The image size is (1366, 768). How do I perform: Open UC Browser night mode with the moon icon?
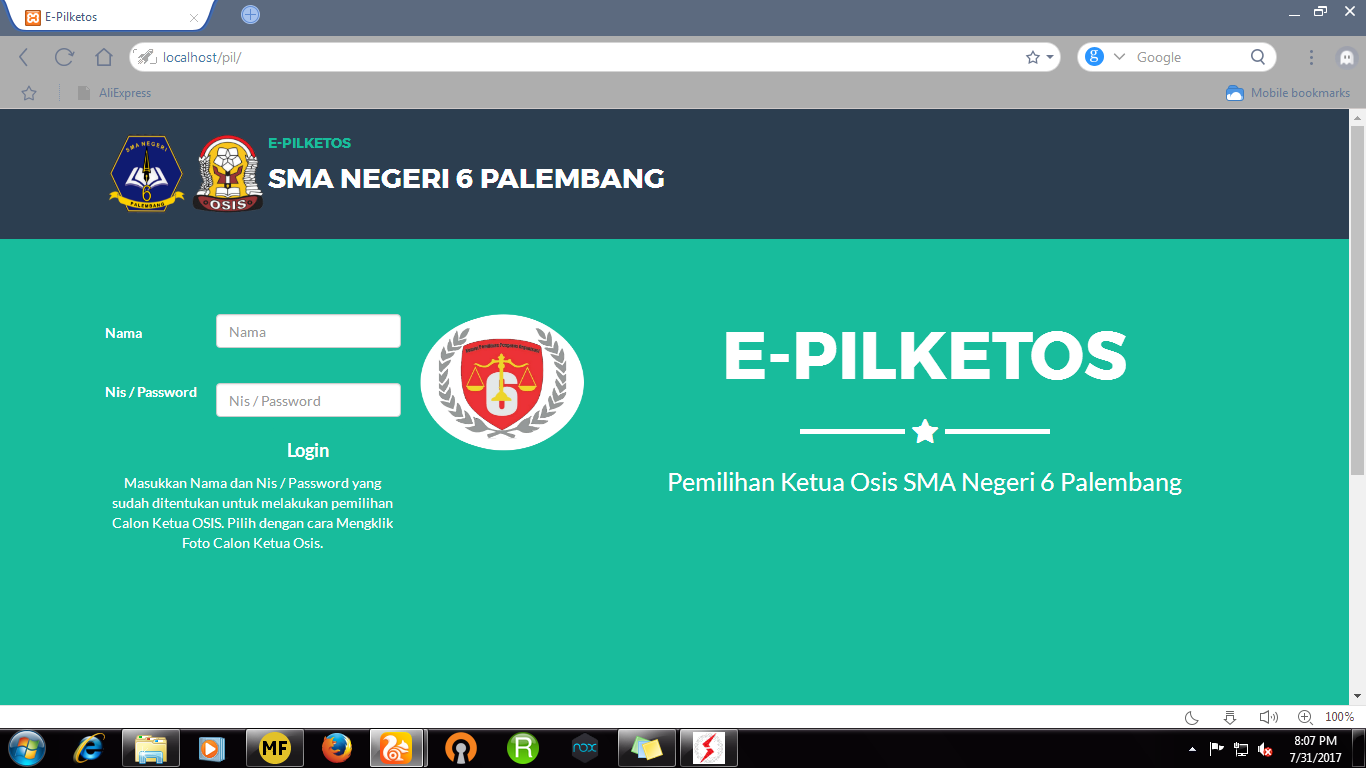click(1190, 716)
